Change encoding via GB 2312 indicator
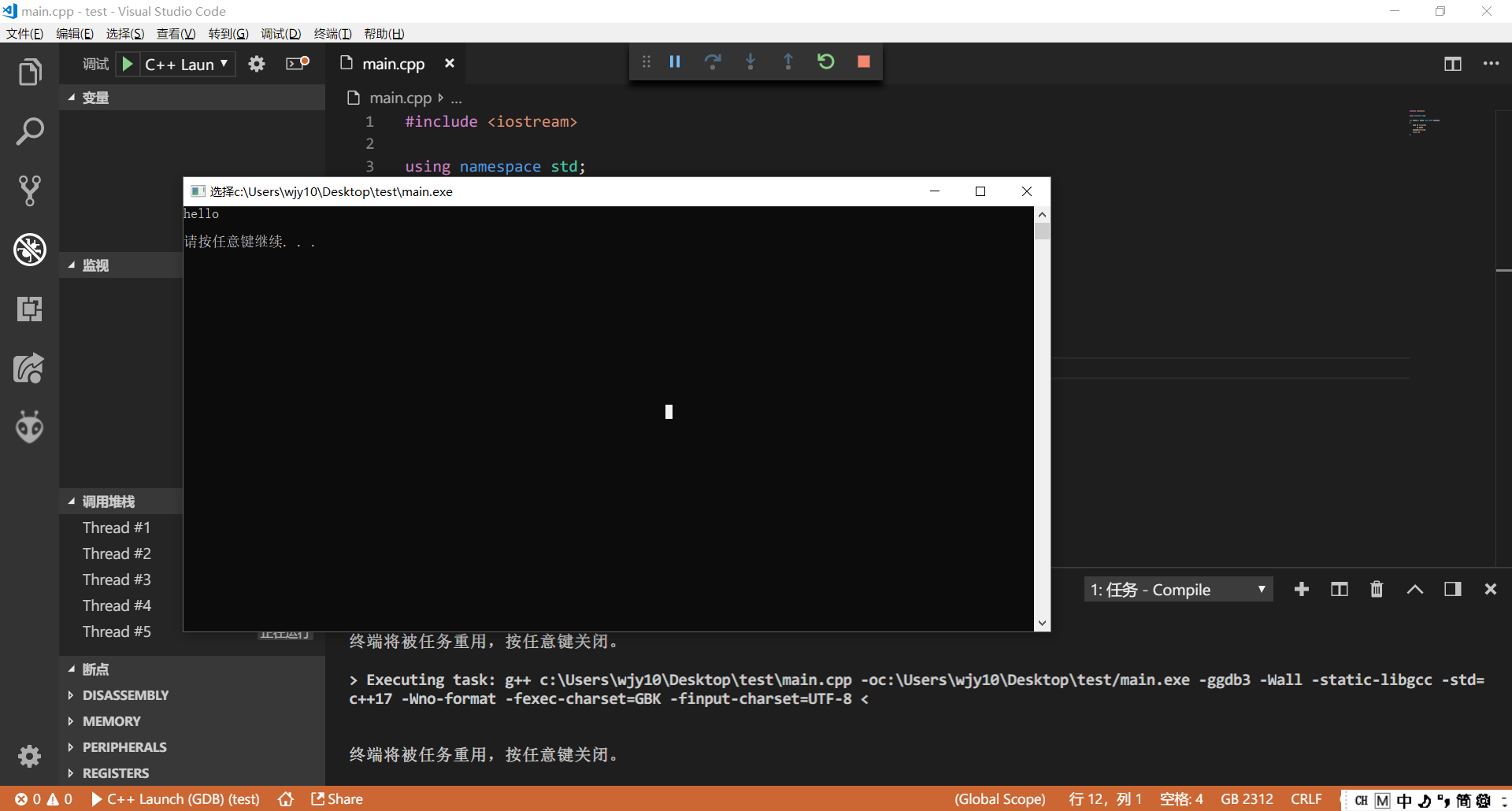 1247,799
